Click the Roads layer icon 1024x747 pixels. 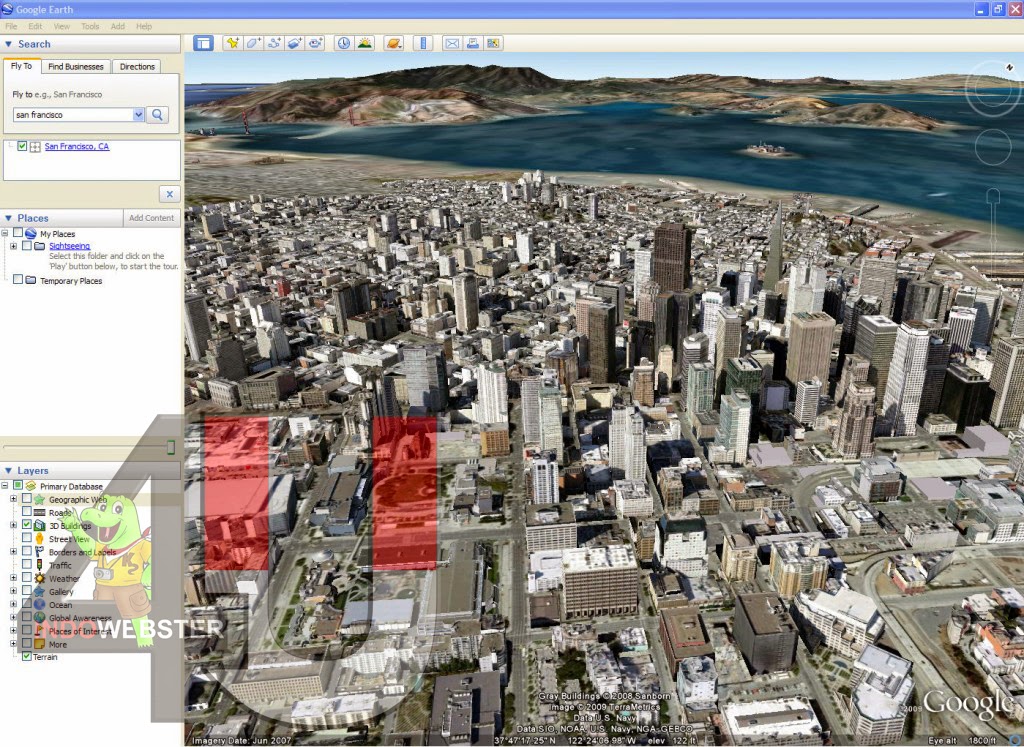click(39, 513)
